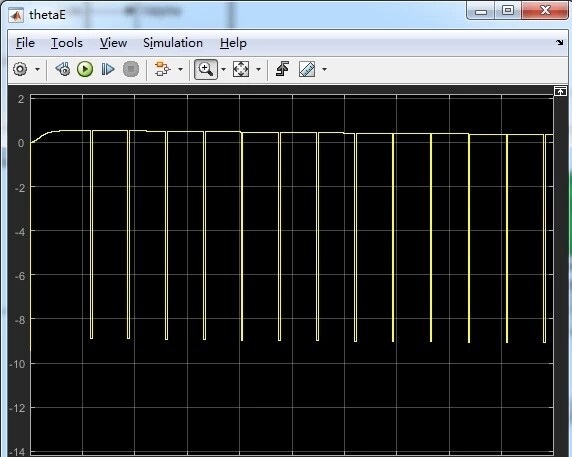Viewport: 572px width, 457px height.
Task: Open the Tools menu
Action: 67,43
